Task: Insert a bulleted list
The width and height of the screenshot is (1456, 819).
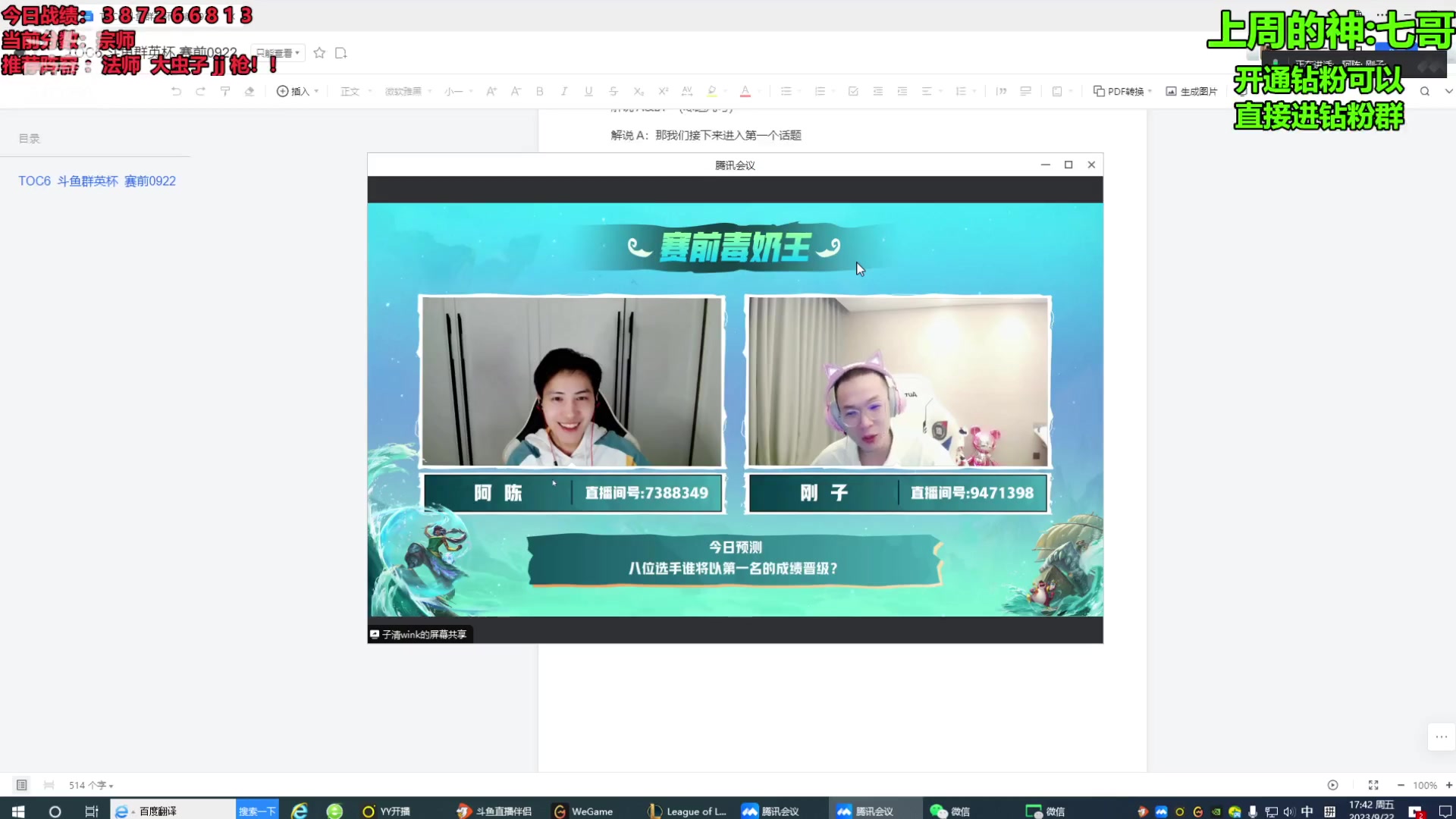Action: click(x=786, y=91)
